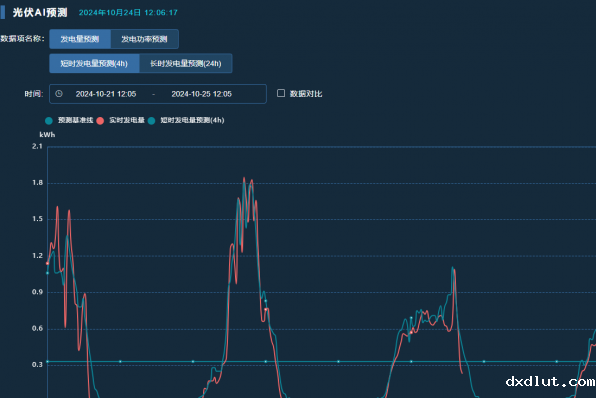Click the 1.8 y-axis label
The width and height of the screenshot is (596, 398).
click(x=37, y=183)
